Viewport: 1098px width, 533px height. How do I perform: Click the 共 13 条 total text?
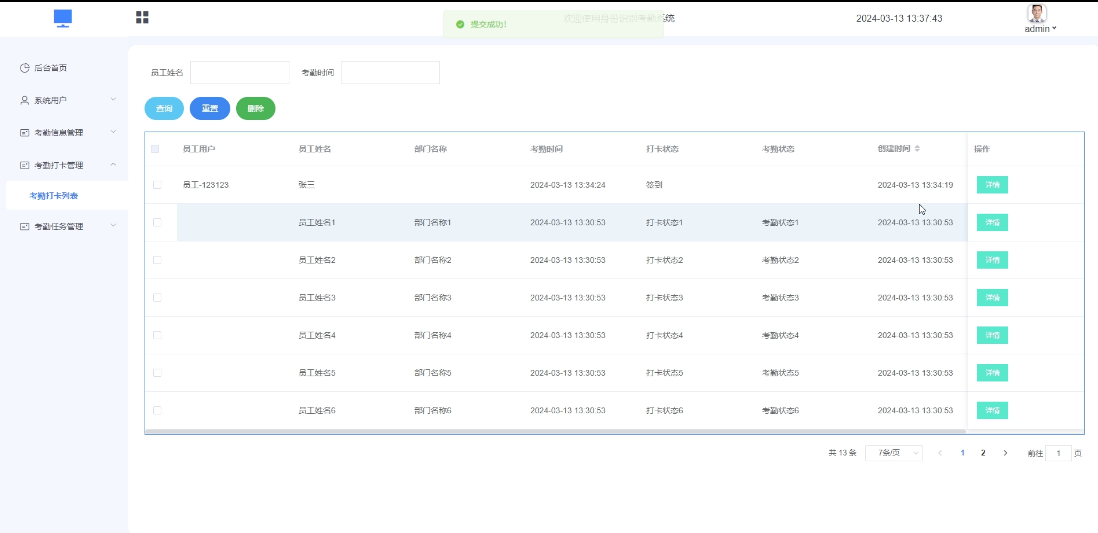842,453
